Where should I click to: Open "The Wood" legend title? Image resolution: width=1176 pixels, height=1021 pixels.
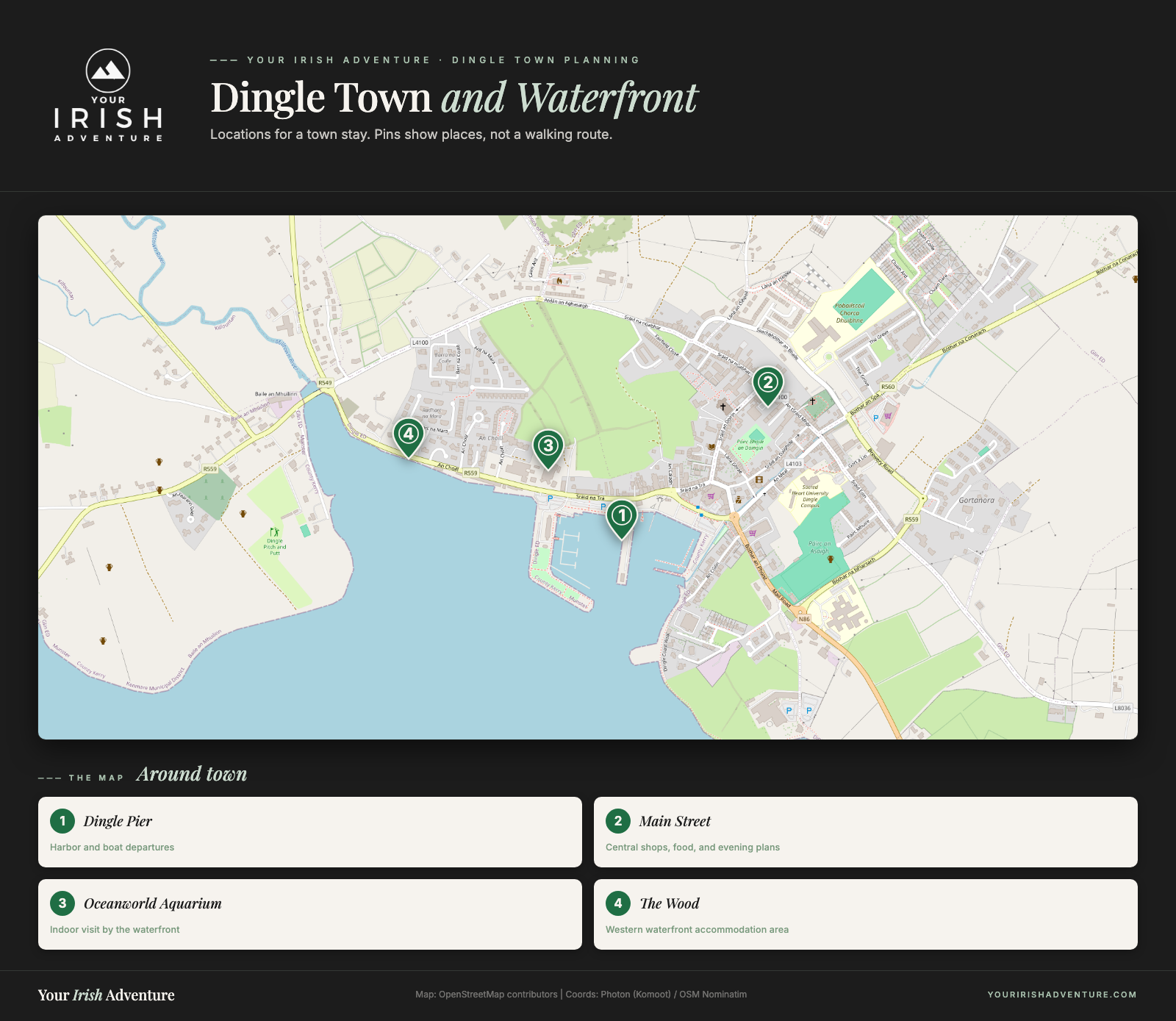670,903
